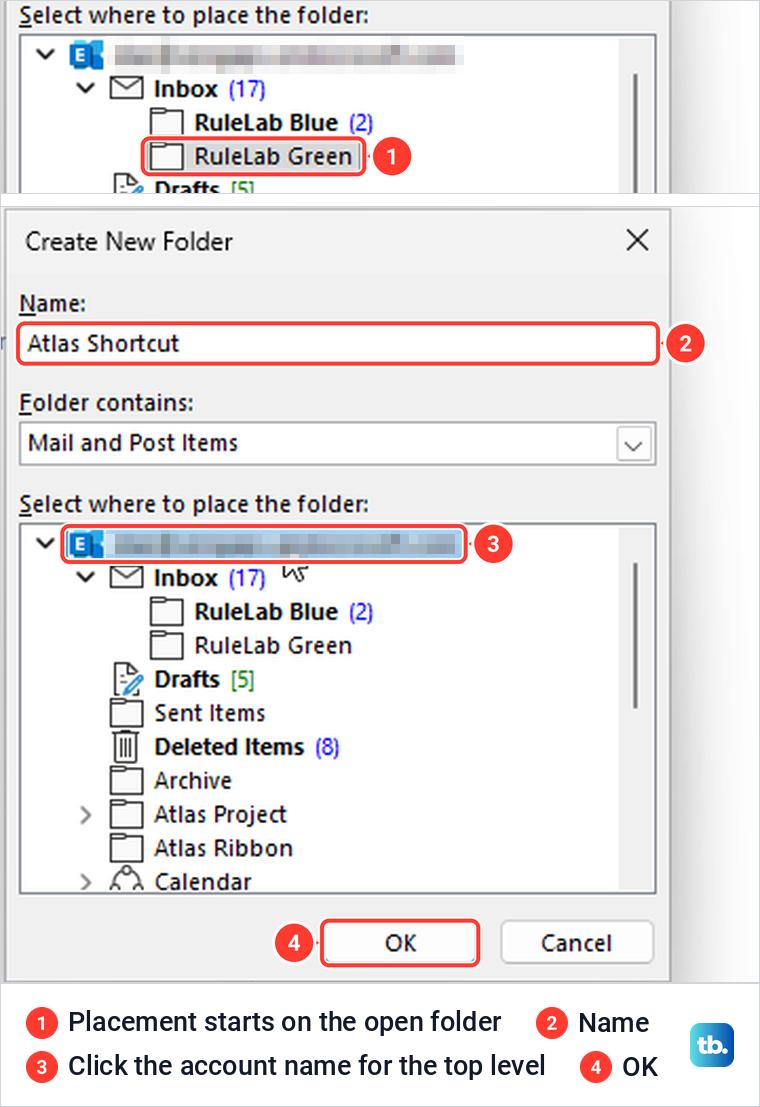Select the Sent Items folder
This screenshot has height=1107, width=760.
210,713
